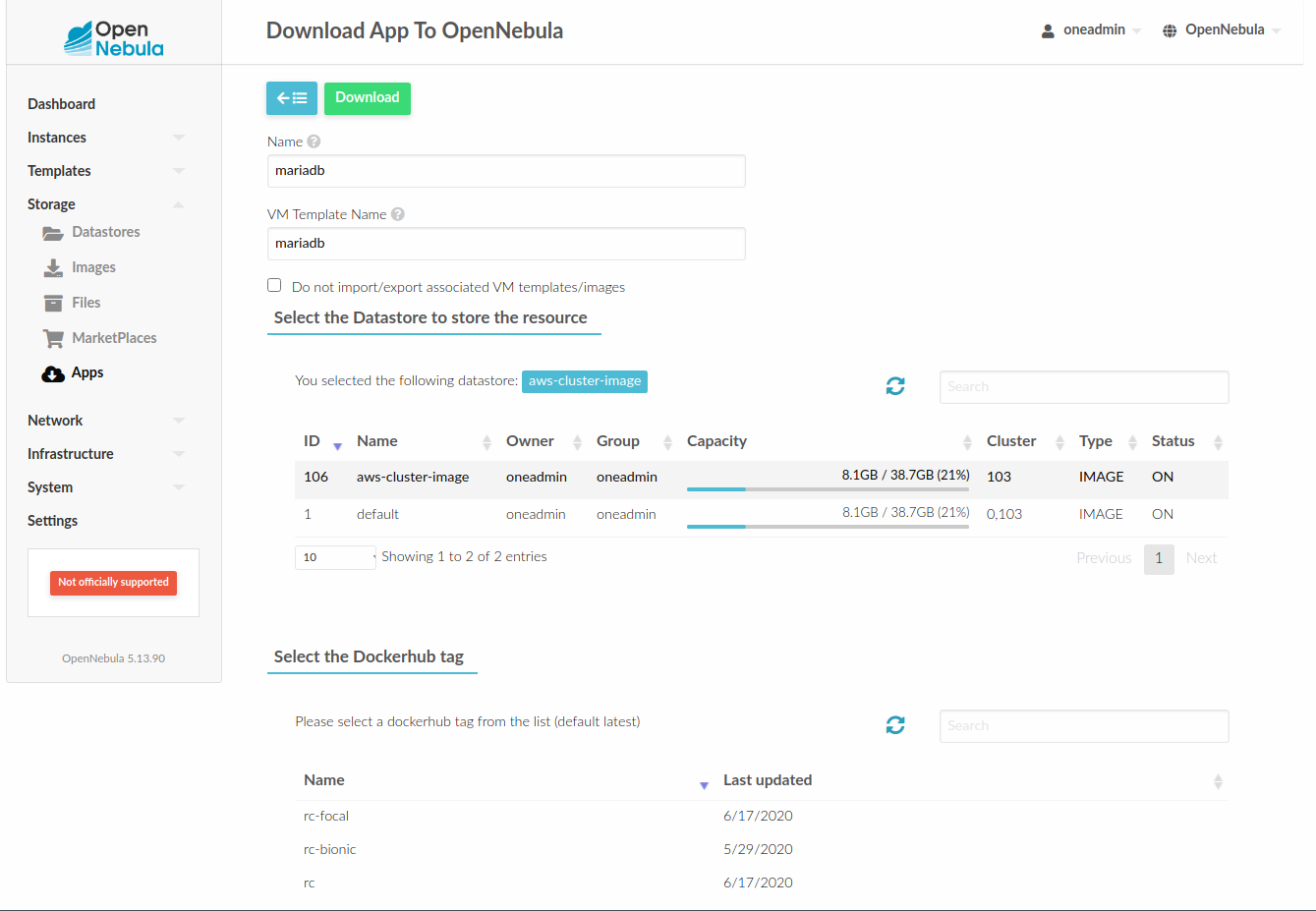
Task: Open the Images sidebar item
Action: click(93, 267)
